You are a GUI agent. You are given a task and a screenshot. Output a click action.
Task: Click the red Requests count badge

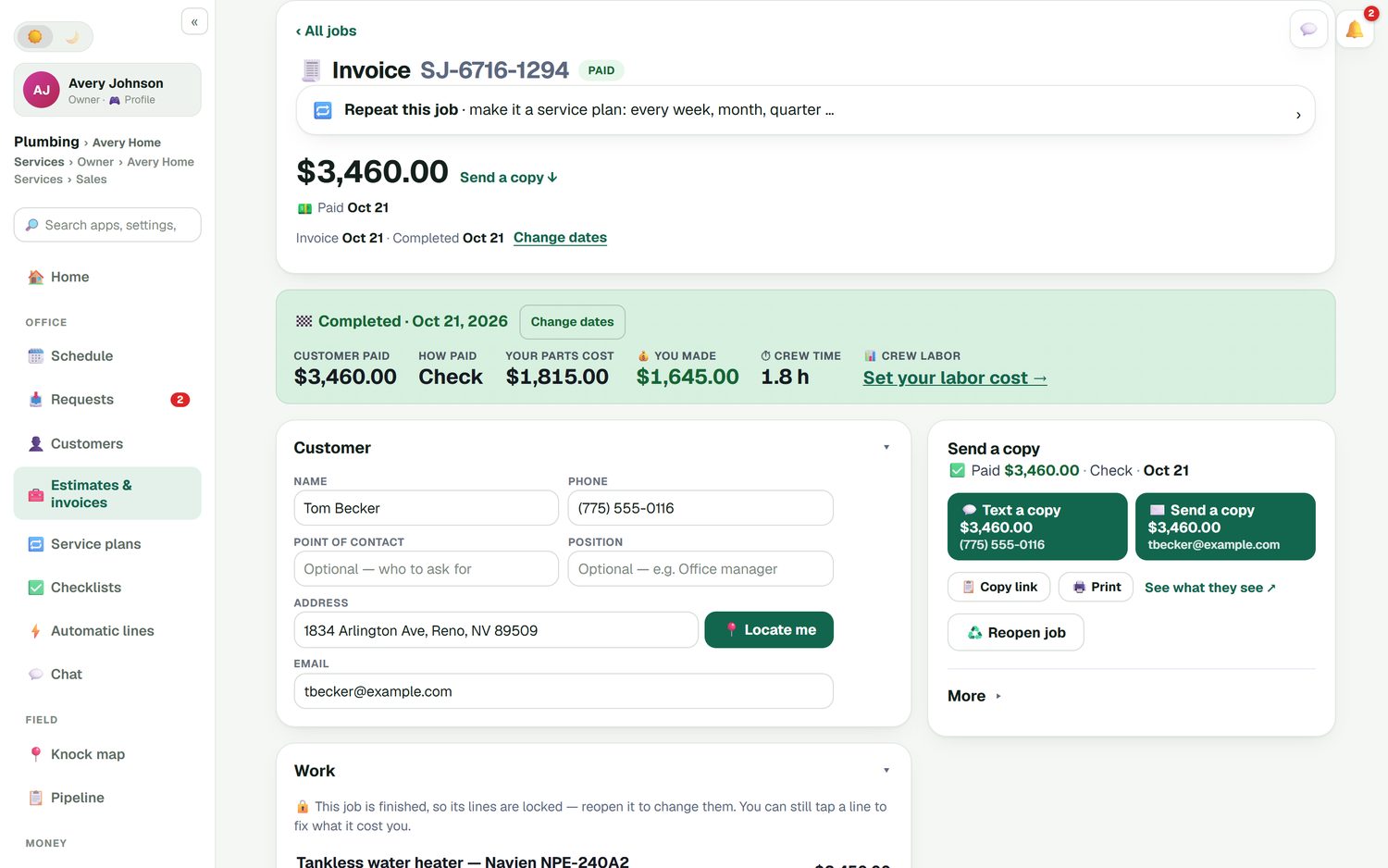[x=180, y=400]
